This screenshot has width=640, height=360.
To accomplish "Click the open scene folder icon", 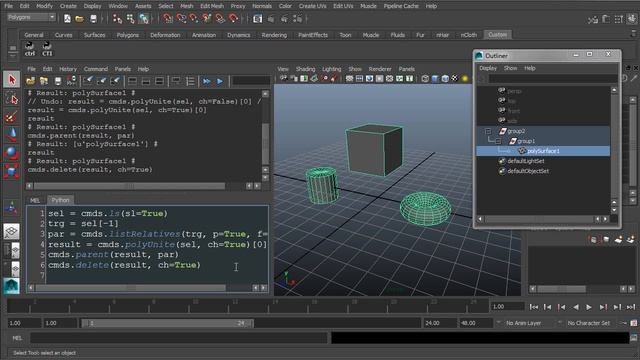I will tap(80, 18).
